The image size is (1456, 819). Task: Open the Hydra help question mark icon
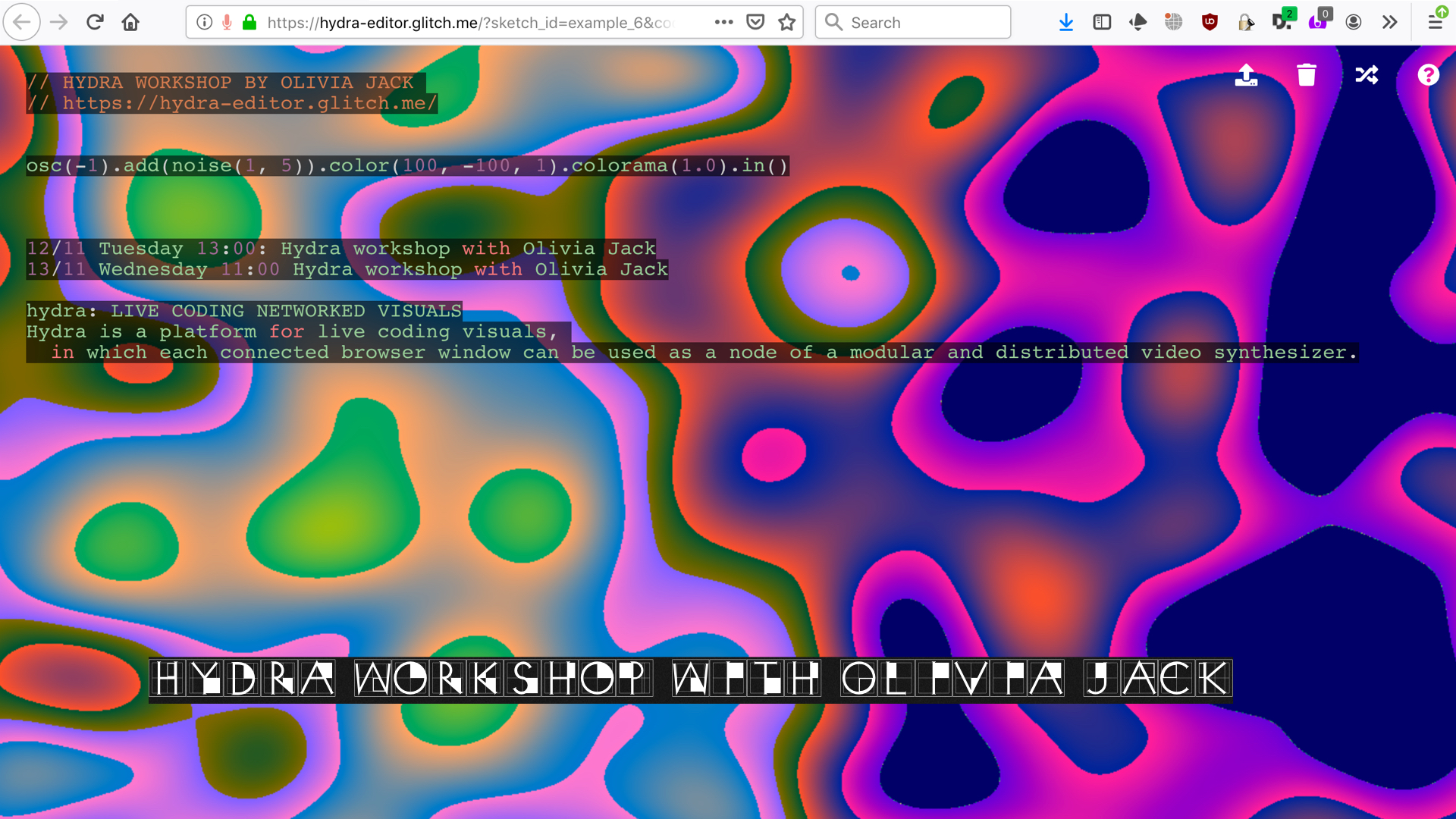point(1428,75)
